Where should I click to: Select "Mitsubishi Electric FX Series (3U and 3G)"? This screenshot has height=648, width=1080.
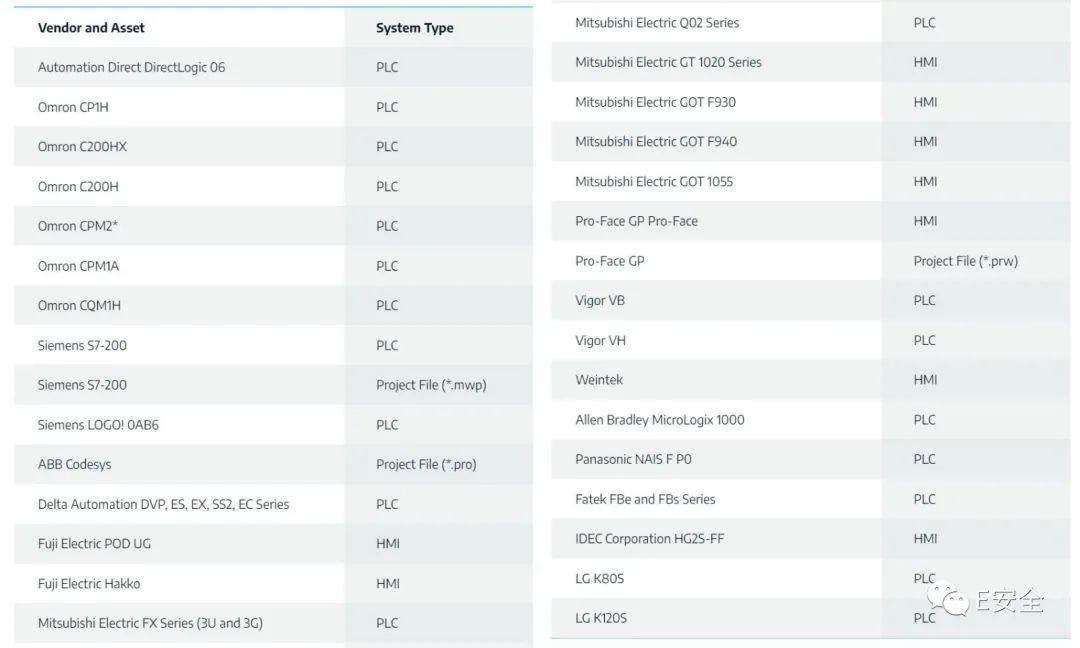pos(150,623)
